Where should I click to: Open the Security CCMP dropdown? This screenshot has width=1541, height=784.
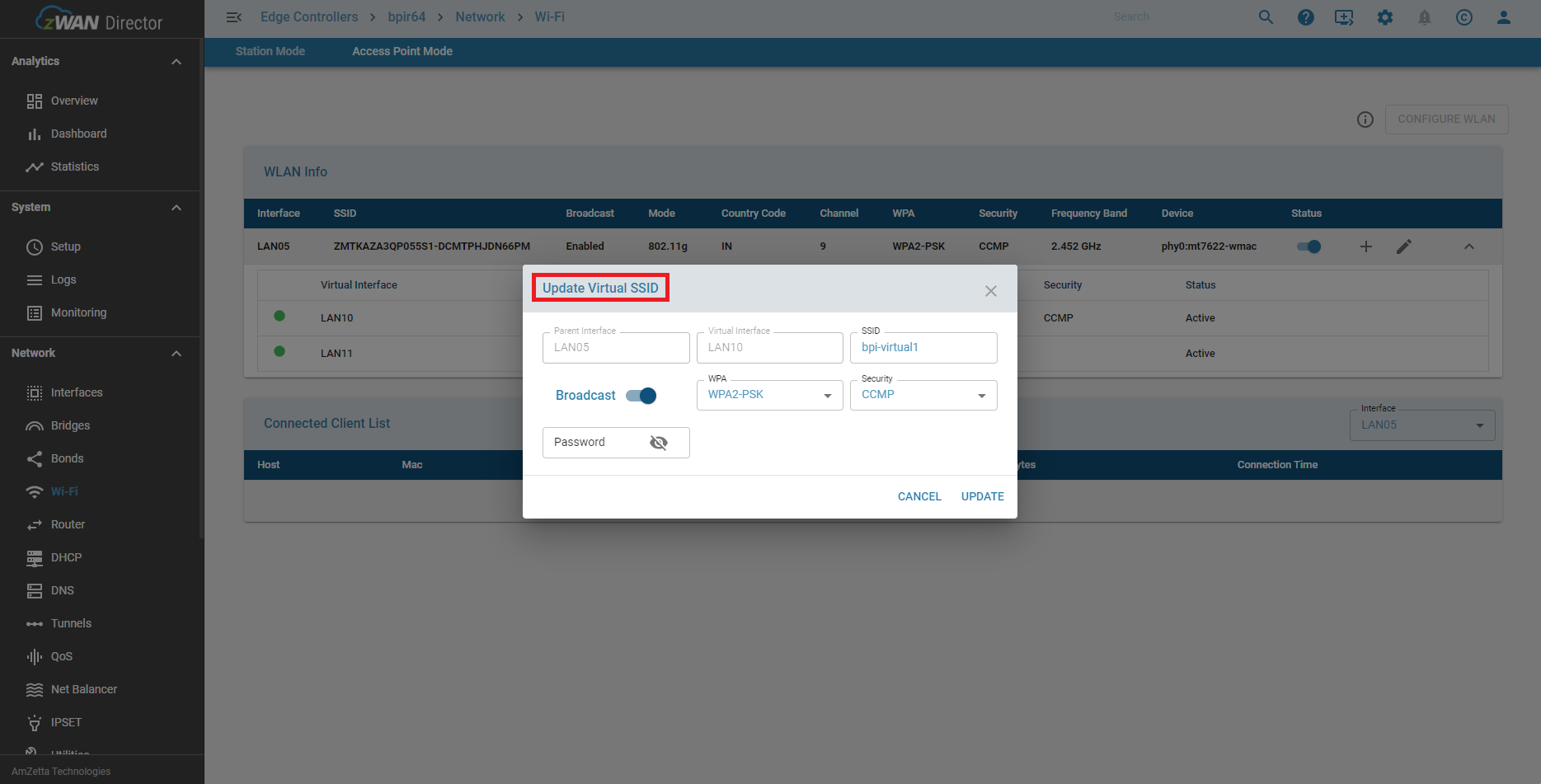(x=923, y=395)
